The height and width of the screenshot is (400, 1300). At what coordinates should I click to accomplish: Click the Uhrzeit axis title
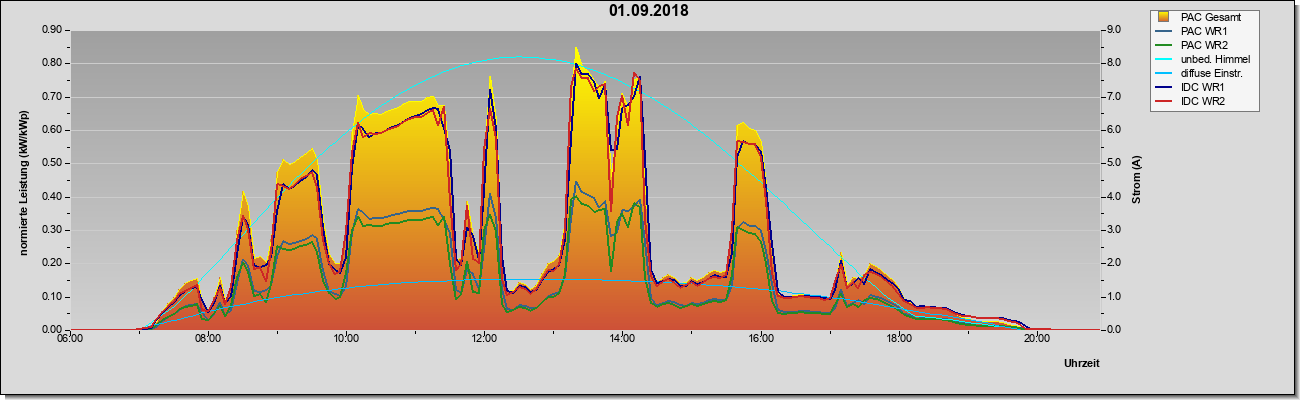click(1082, 365)
